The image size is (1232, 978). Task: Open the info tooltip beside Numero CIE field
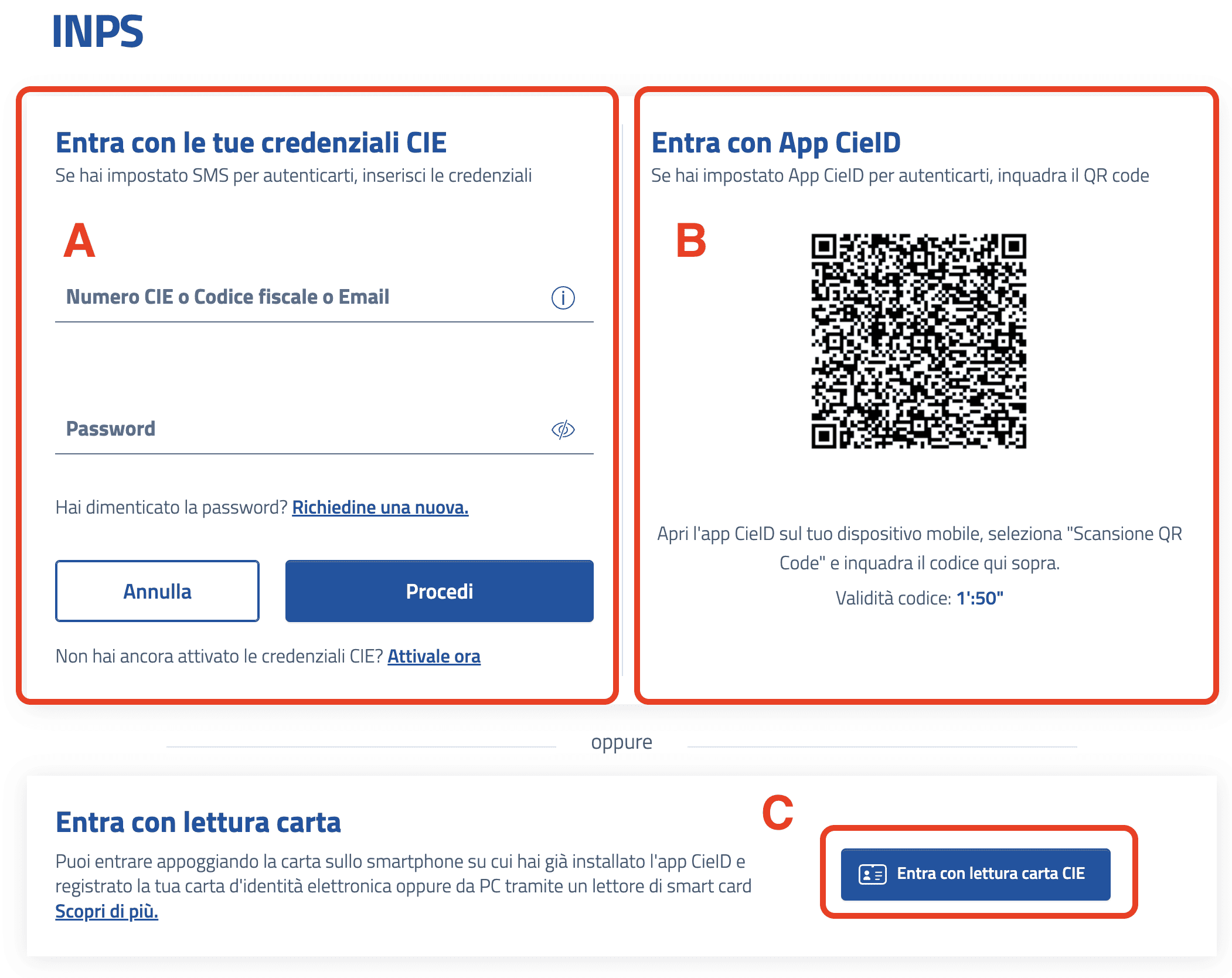click(562, 298)
